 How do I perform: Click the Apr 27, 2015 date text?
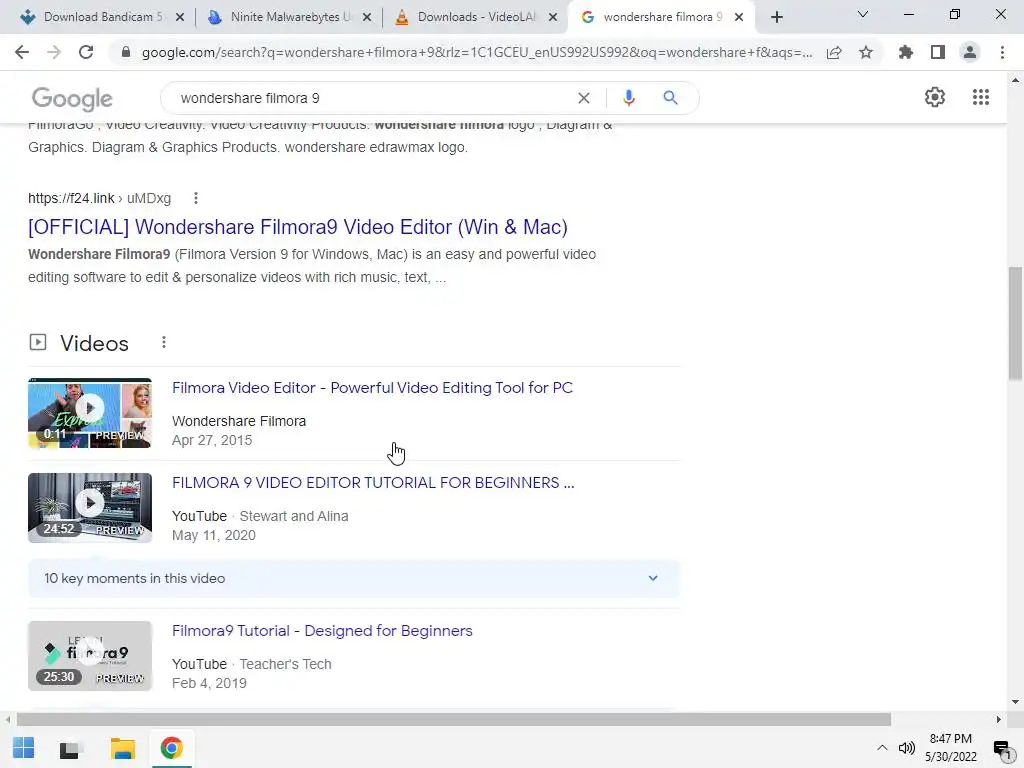(212, 440)
